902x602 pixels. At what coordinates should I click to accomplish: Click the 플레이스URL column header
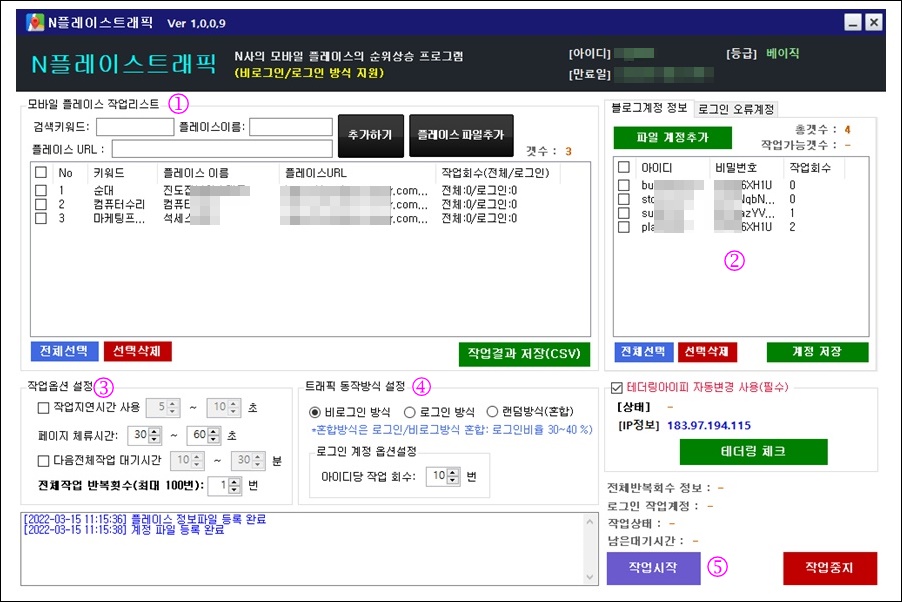click(315, 173)
